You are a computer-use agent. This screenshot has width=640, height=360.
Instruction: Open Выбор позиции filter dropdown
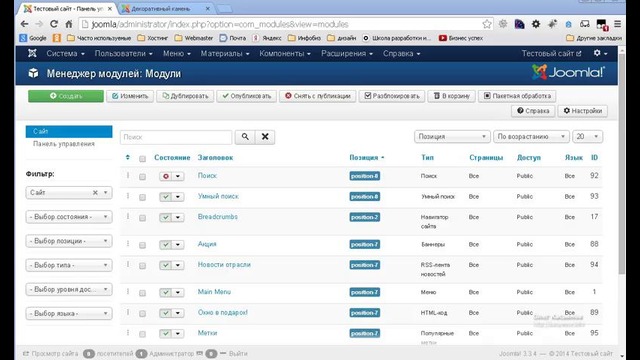[x=69, y=241]
